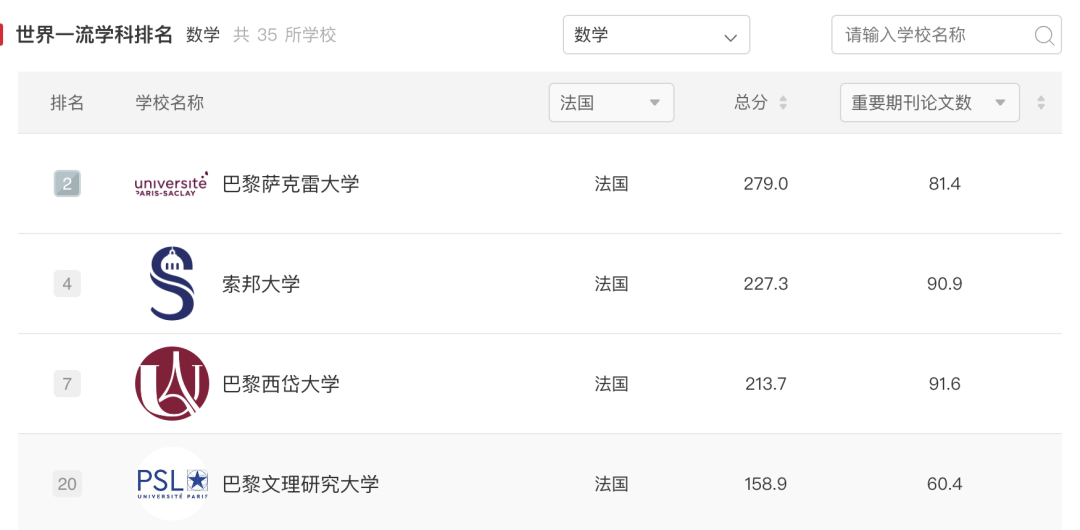The image size is (1080, 530).
Task: Open 巴黎萨克雷大学 school page
Action: [x=290, y=184]
